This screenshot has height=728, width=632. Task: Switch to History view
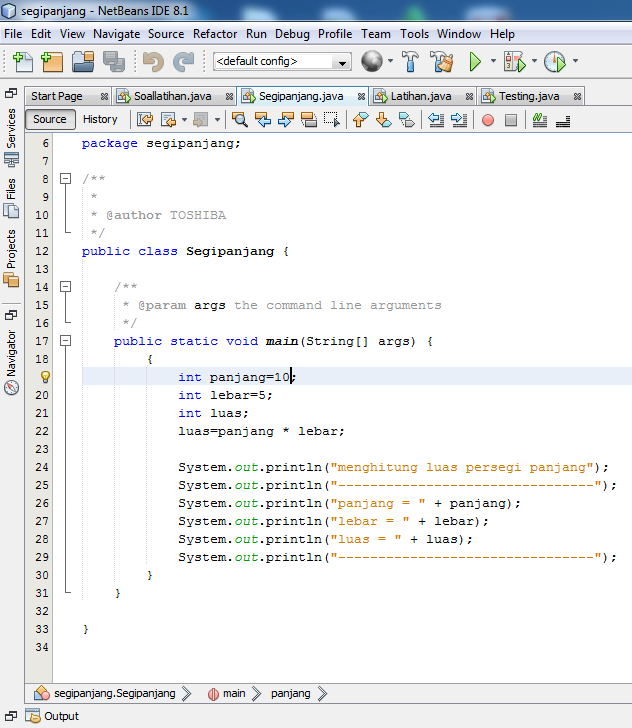[x=100, y=120]
